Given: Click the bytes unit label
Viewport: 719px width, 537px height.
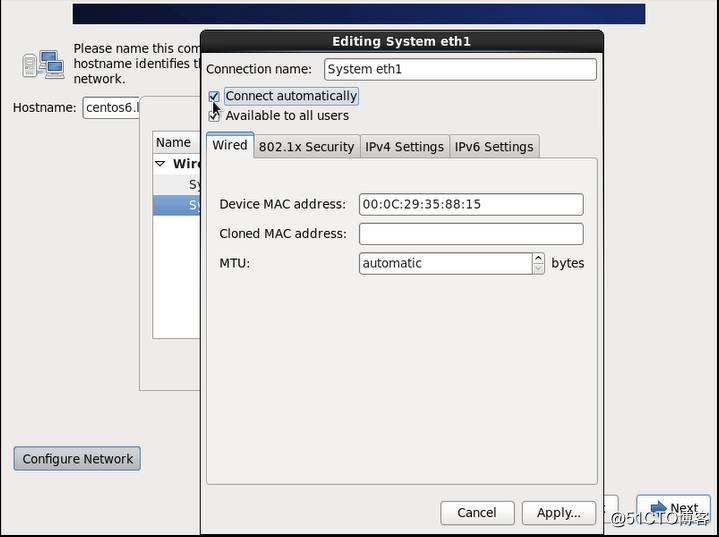Looking at the screenshot, I should point(568,264).
